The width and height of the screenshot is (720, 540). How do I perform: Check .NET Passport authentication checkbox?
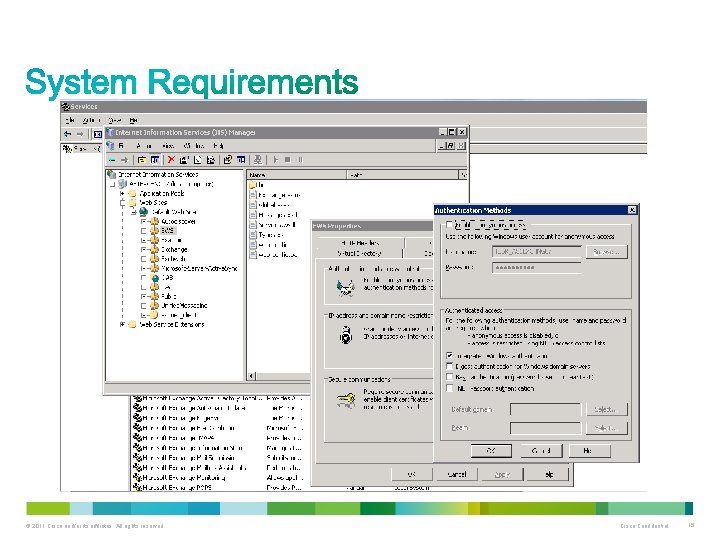point(450,388)
